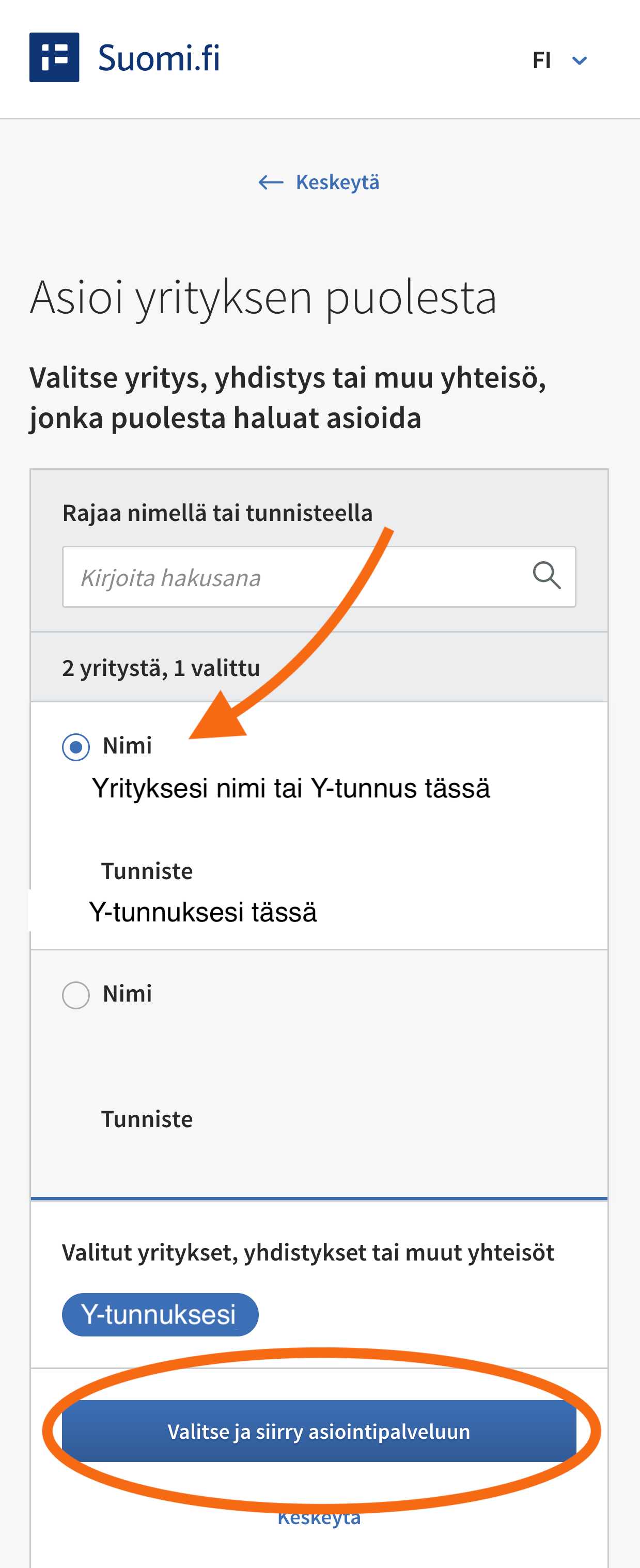The width and height of the screenshot is (640, 1568).
Task: Select the second Nimi radio button
Action: pyautogui.click(x=76, y=995)
